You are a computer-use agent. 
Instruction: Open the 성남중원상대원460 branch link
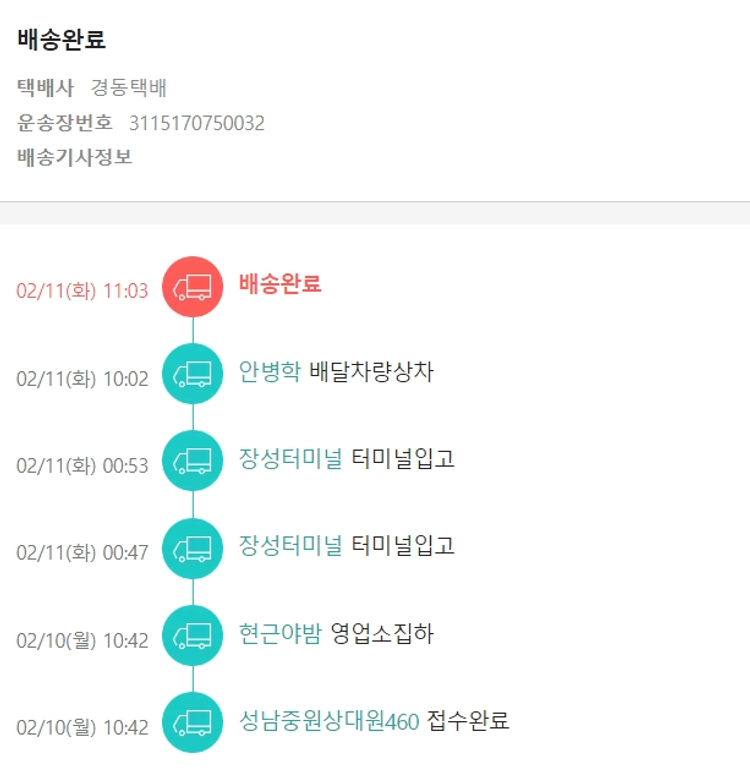click(x=329, y=720)
